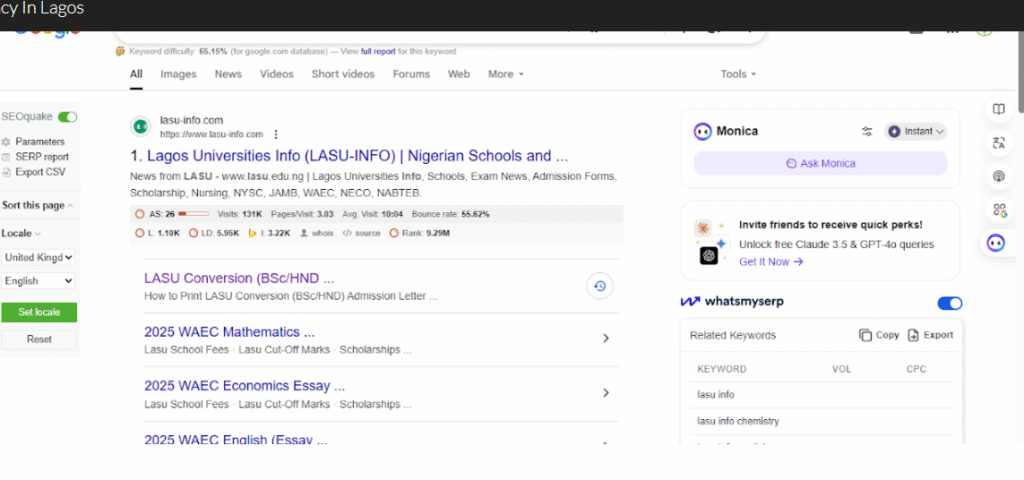
Task: Collapse the Sort this page section
Action: click(70, 206)
